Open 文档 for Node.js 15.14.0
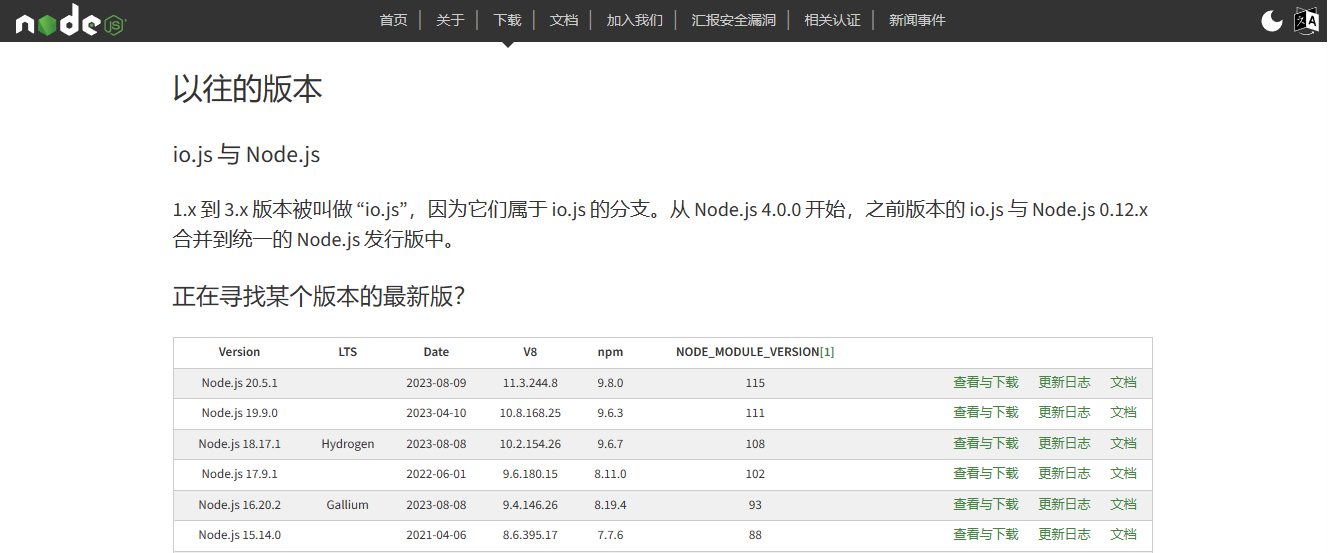The width and height of the screenshot is (1328, 553). tap(1123, 535)
